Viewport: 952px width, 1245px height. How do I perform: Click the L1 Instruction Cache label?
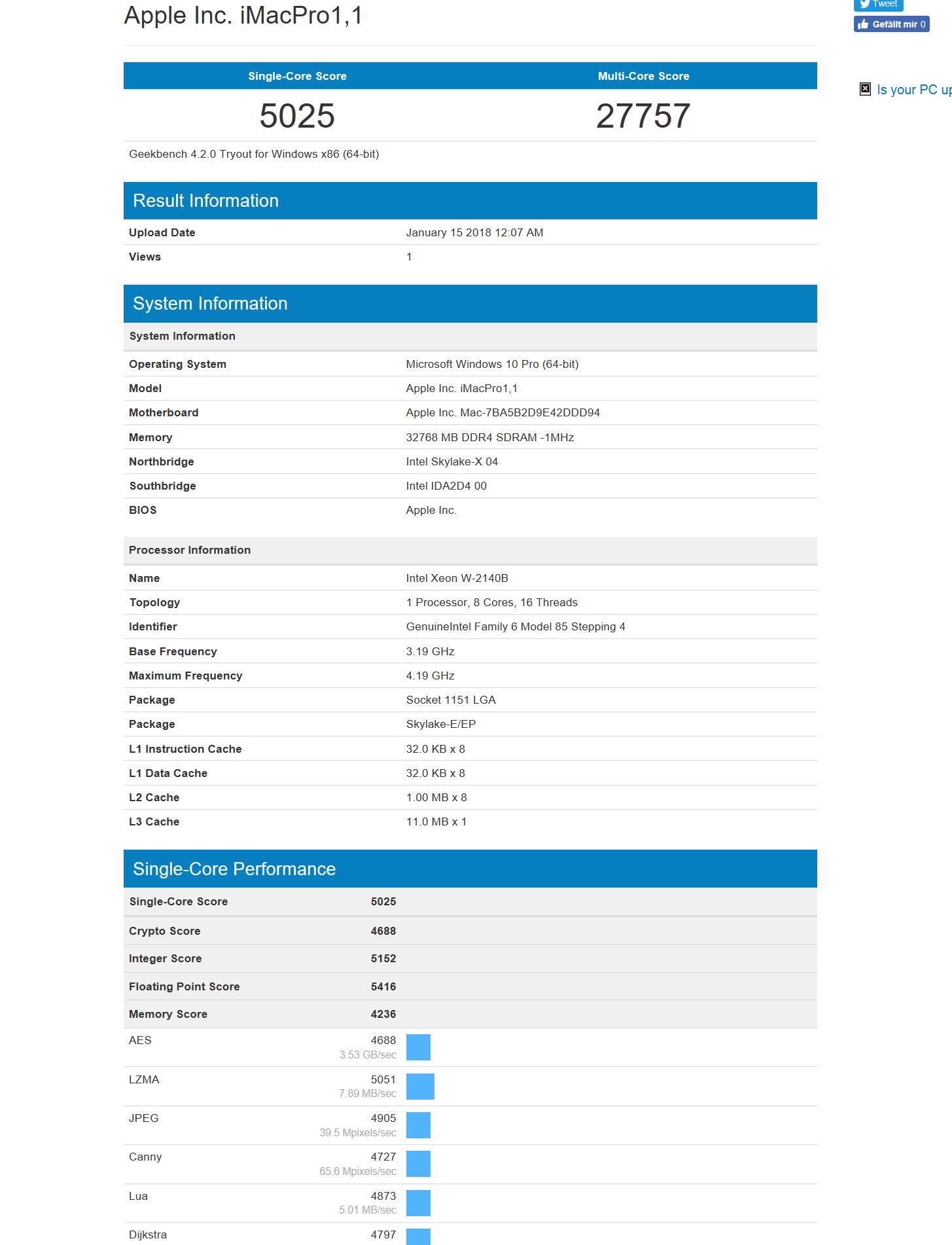tap(185, 749)
